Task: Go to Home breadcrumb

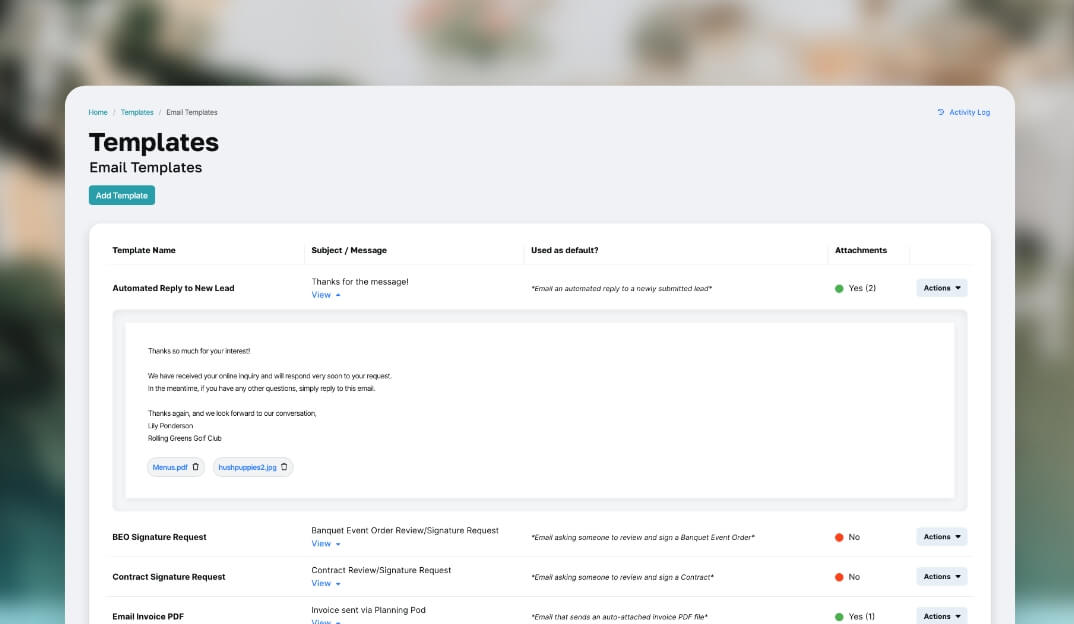Action: tap(98, 112)
